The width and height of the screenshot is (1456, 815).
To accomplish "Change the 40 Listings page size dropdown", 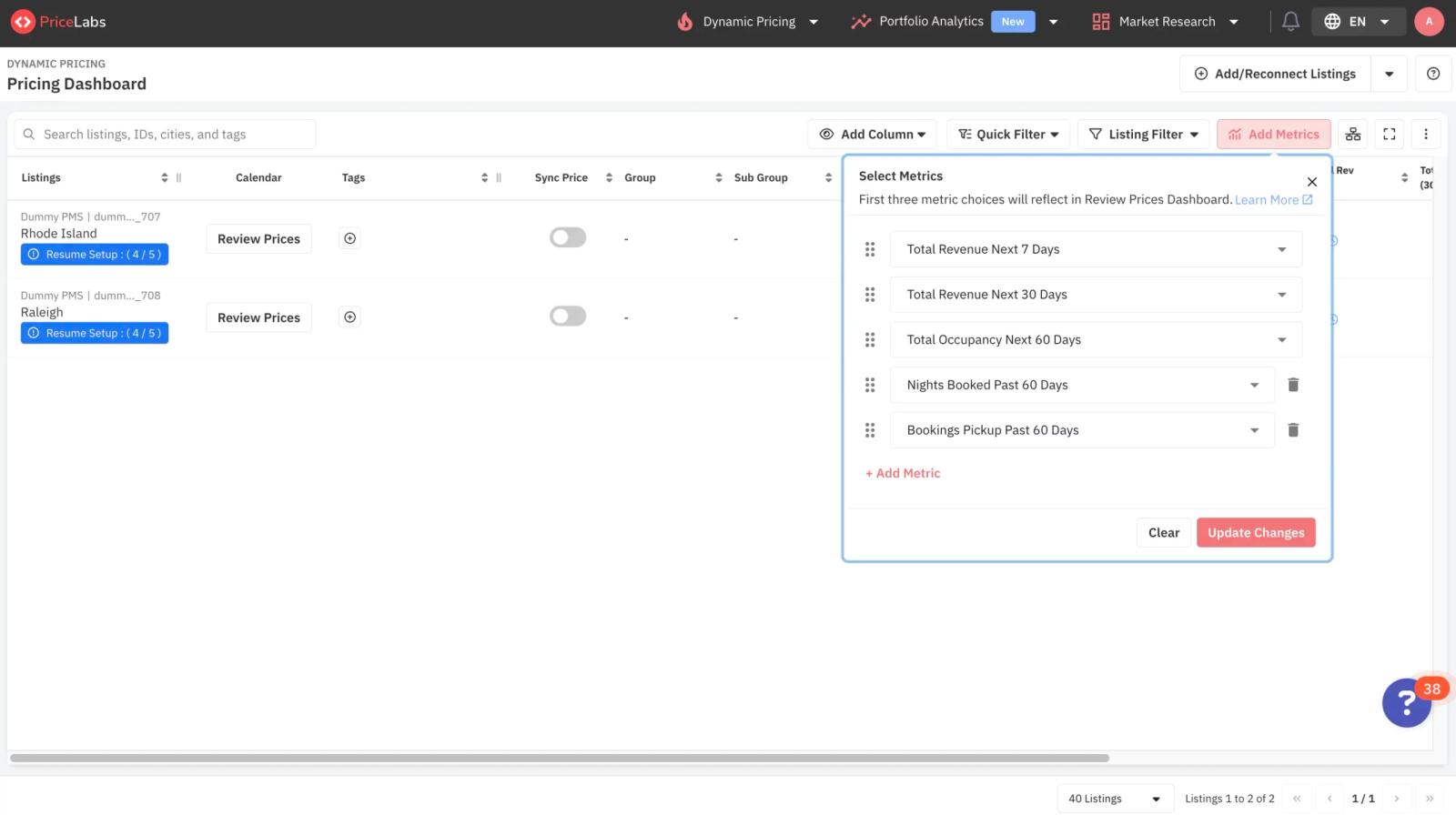I will (x=1115, y=799).
